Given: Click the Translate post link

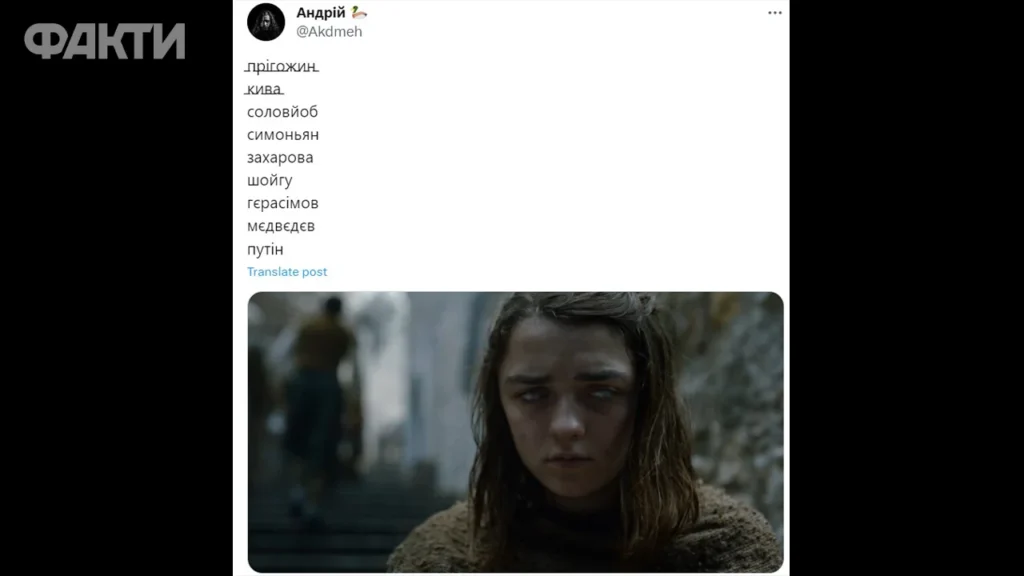Looking at the screenshot, I should click(x=287, y=272).
